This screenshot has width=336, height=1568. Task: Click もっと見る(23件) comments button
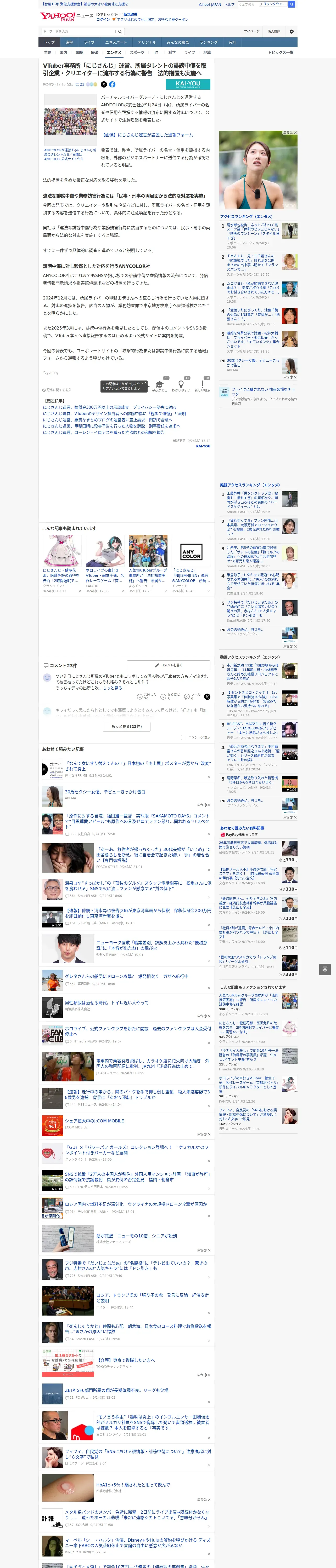[127, 726]
